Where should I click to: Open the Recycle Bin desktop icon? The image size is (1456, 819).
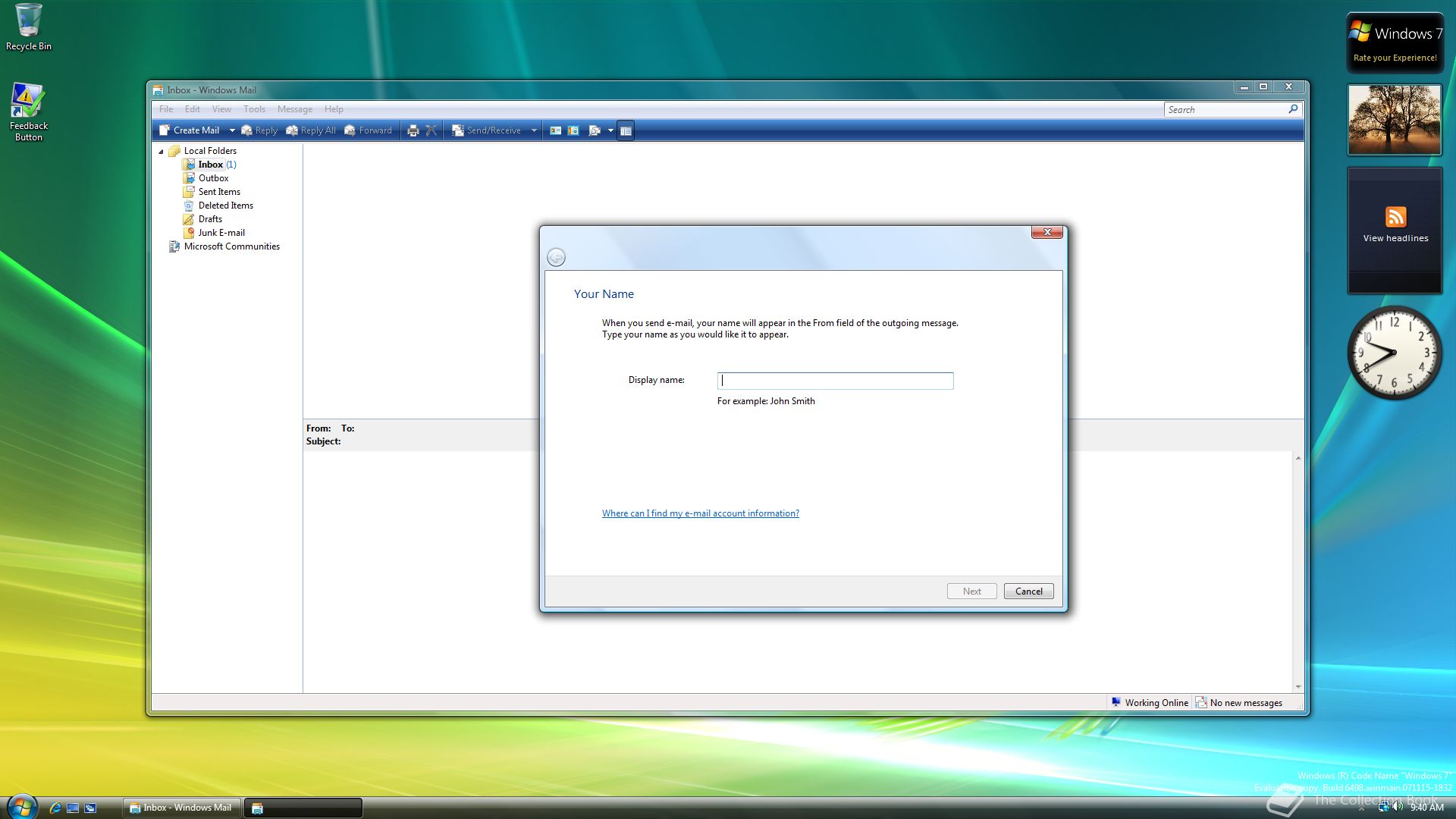point(29,27)
